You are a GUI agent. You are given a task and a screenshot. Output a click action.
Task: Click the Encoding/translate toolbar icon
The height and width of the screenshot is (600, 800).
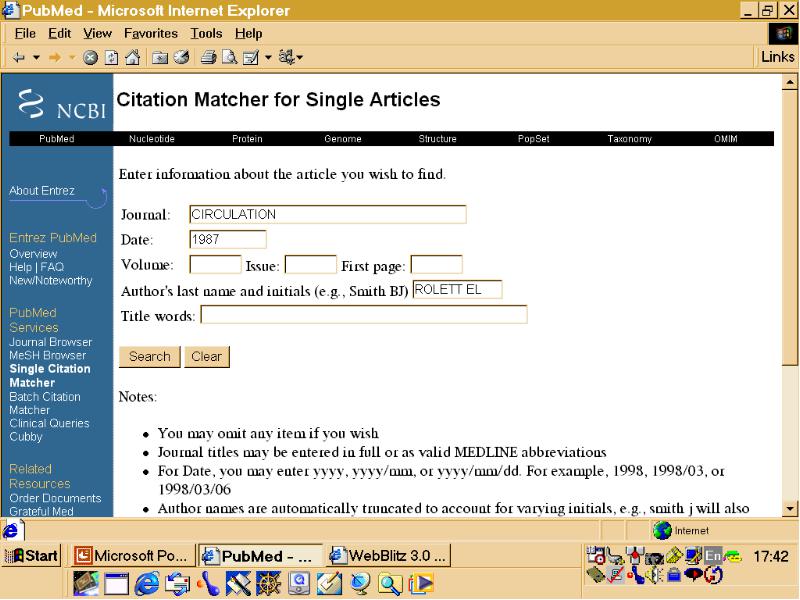(x=286, y=57)
